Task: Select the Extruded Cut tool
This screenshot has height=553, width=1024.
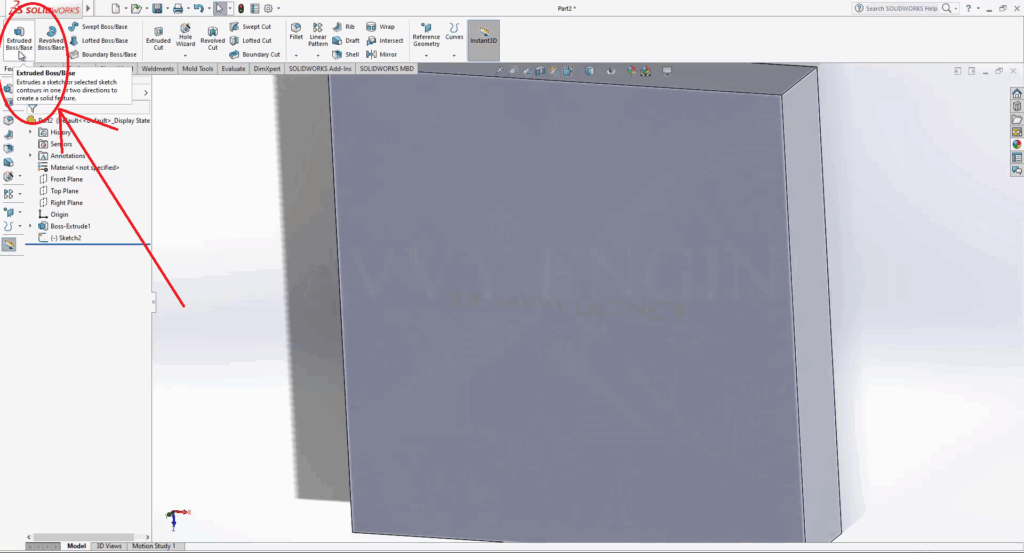Action: click(x=158, y=37)
